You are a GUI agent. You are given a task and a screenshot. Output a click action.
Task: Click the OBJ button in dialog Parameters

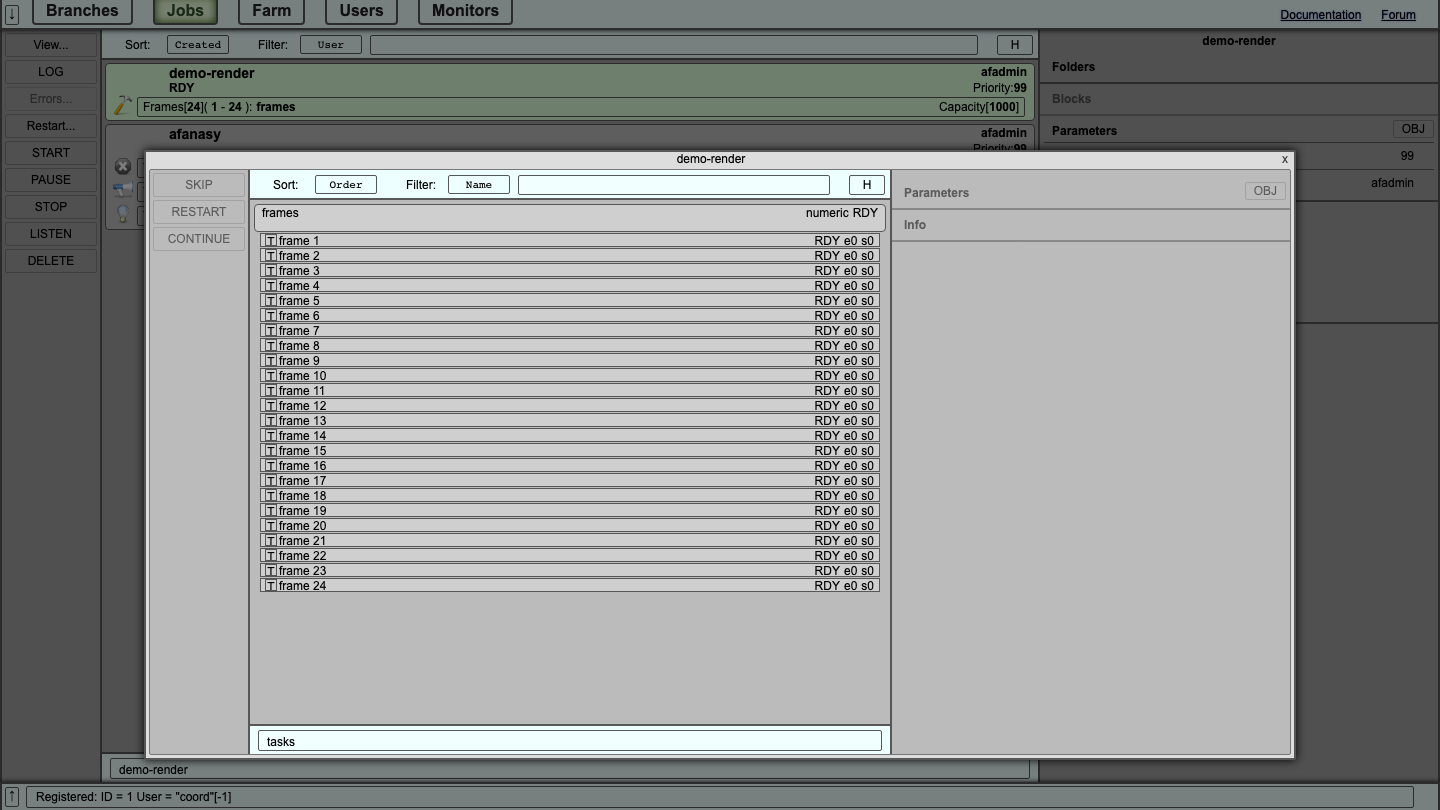(x=1265, y=191)
